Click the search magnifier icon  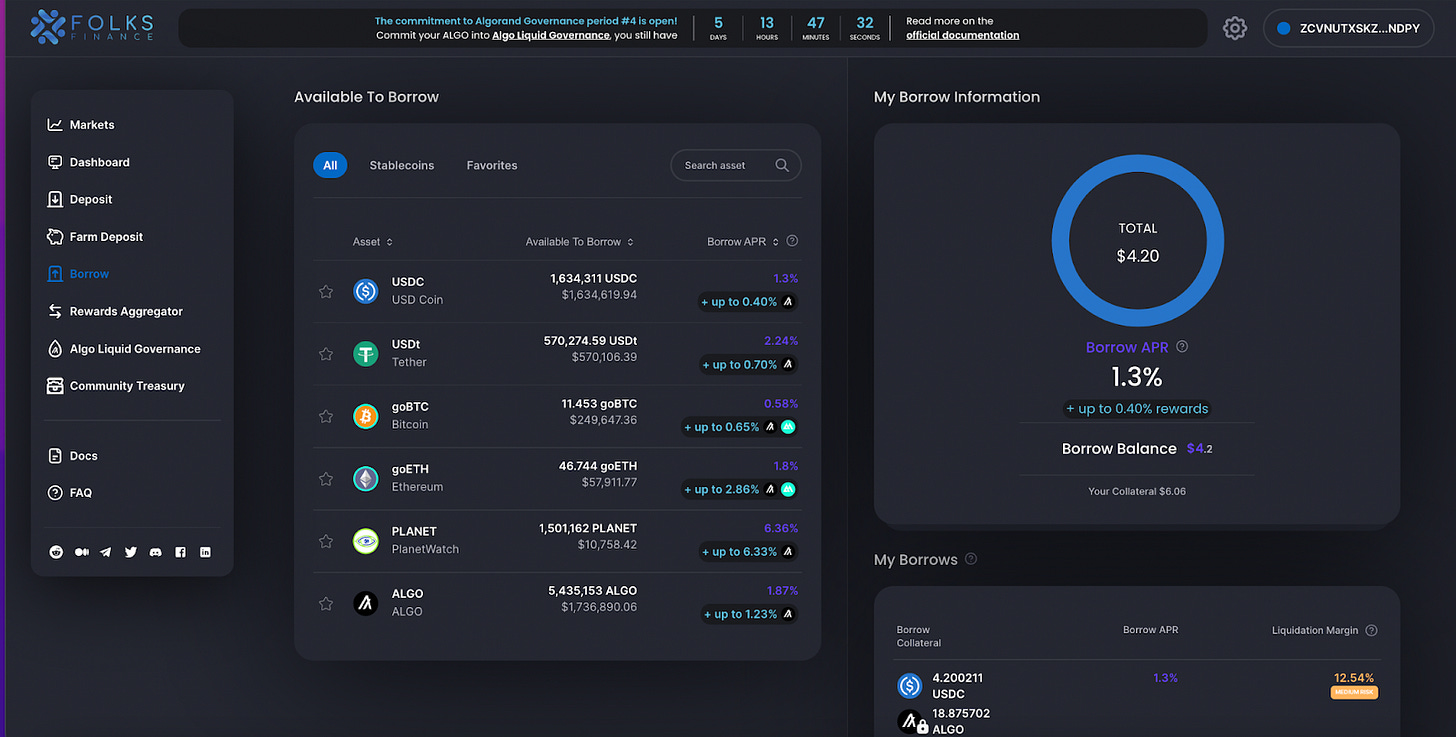point(782,165)
